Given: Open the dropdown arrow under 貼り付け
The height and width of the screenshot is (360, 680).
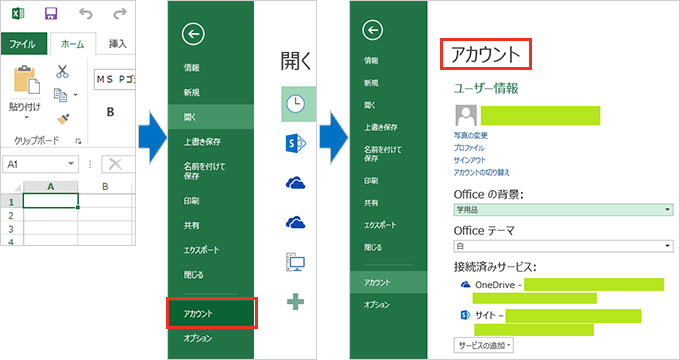Looking at the screenshot, I should click(x=26, y=118).
